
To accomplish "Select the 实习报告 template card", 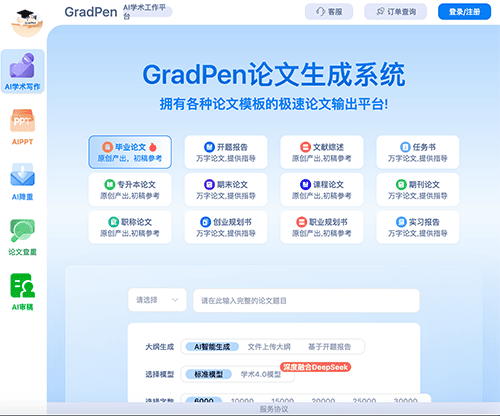I will point(418,227).
